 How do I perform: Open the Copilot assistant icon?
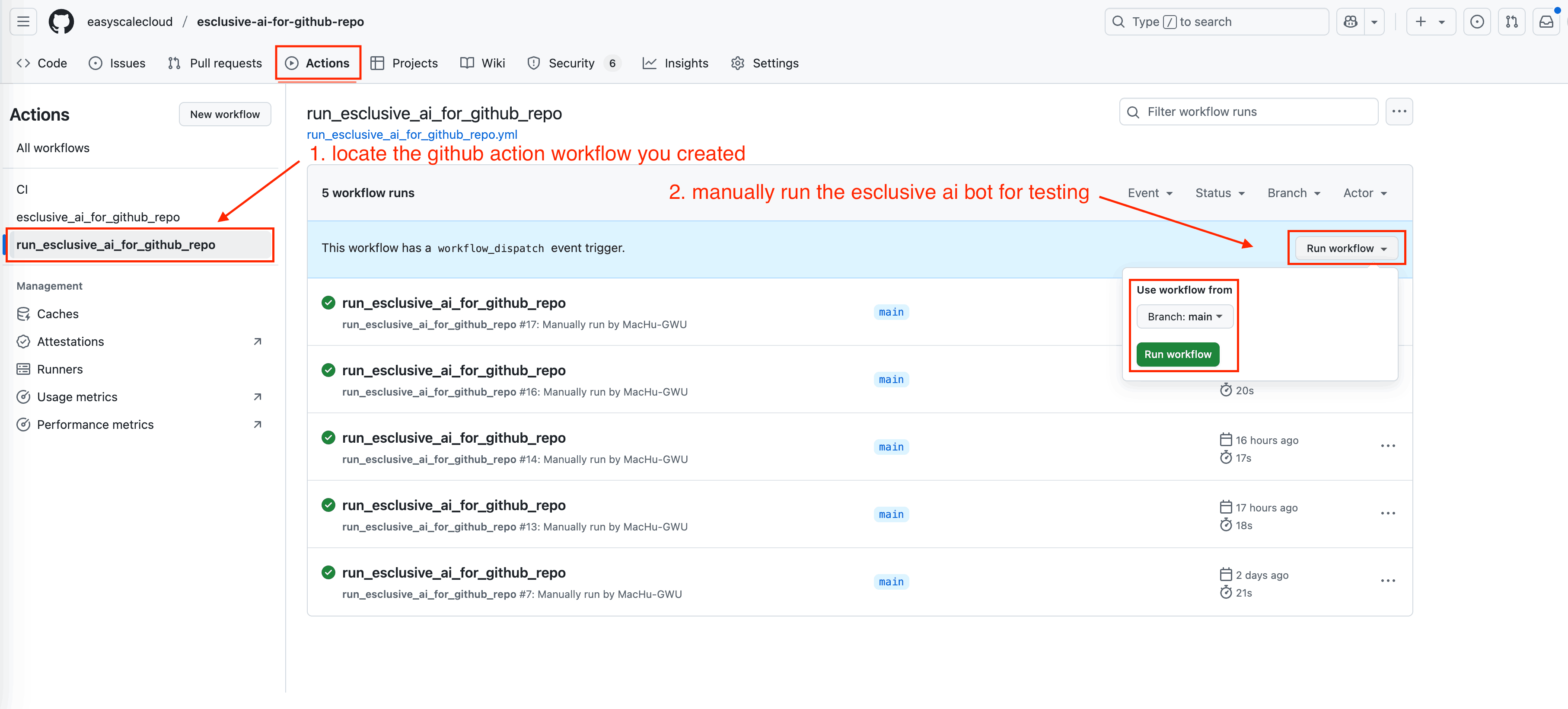1350,21
